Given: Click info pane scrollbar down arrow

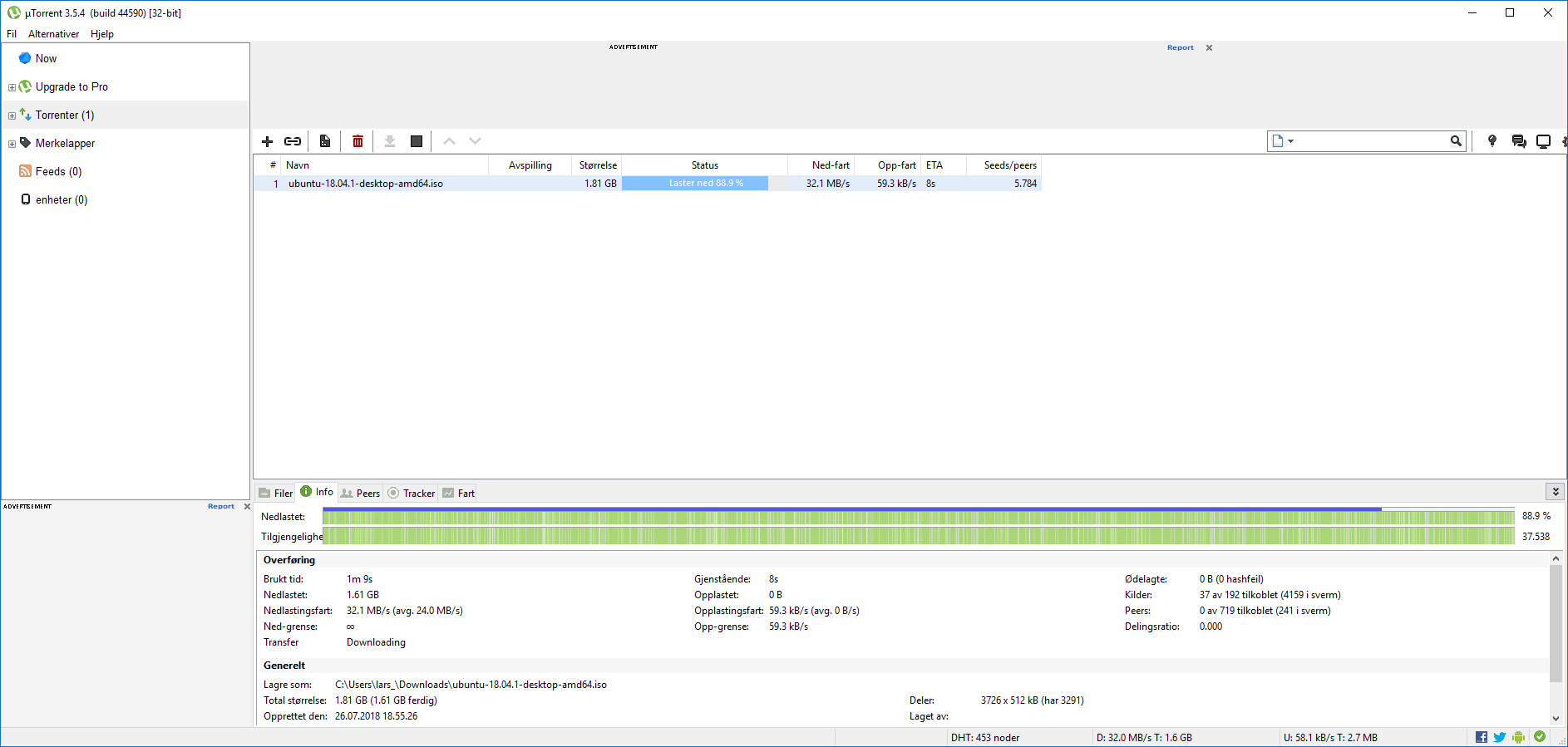Looking at the screenshot, I should coord(1556,719).
